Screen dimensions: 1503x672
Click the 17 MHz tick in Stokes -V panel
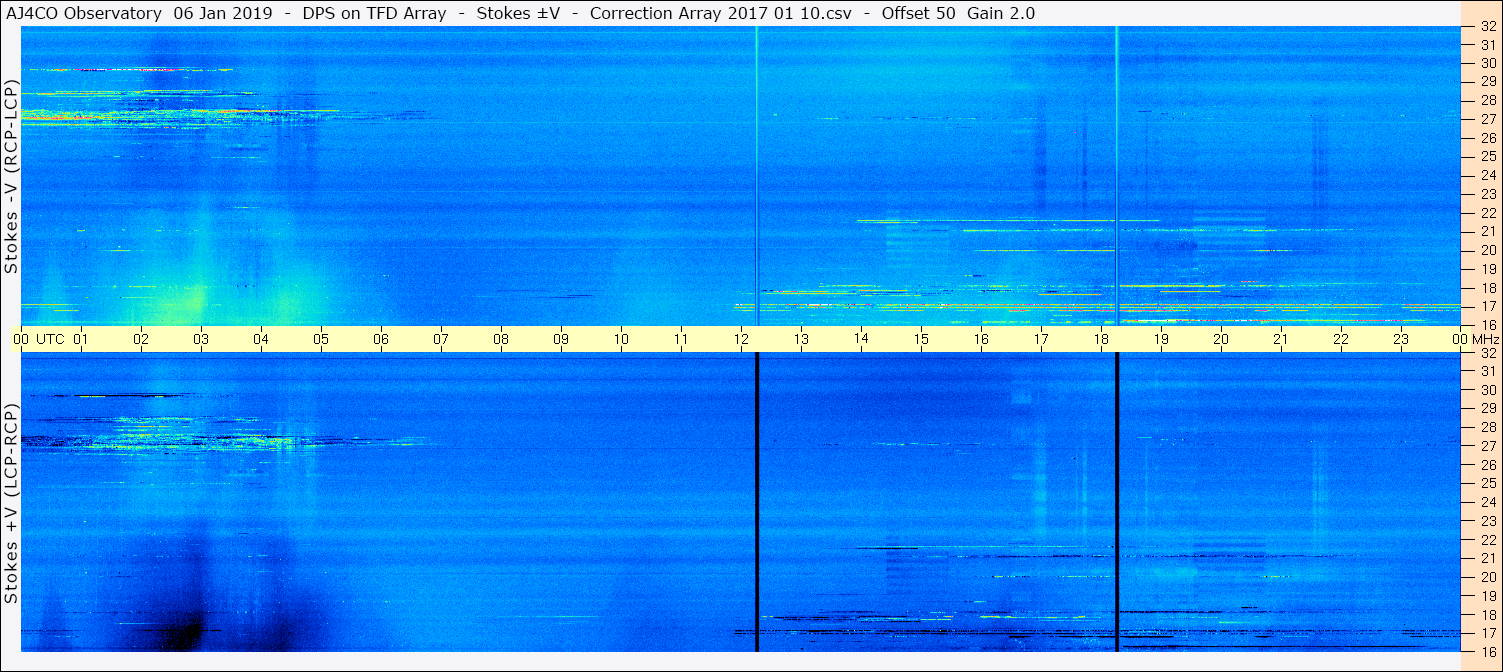pos(1487,306)
